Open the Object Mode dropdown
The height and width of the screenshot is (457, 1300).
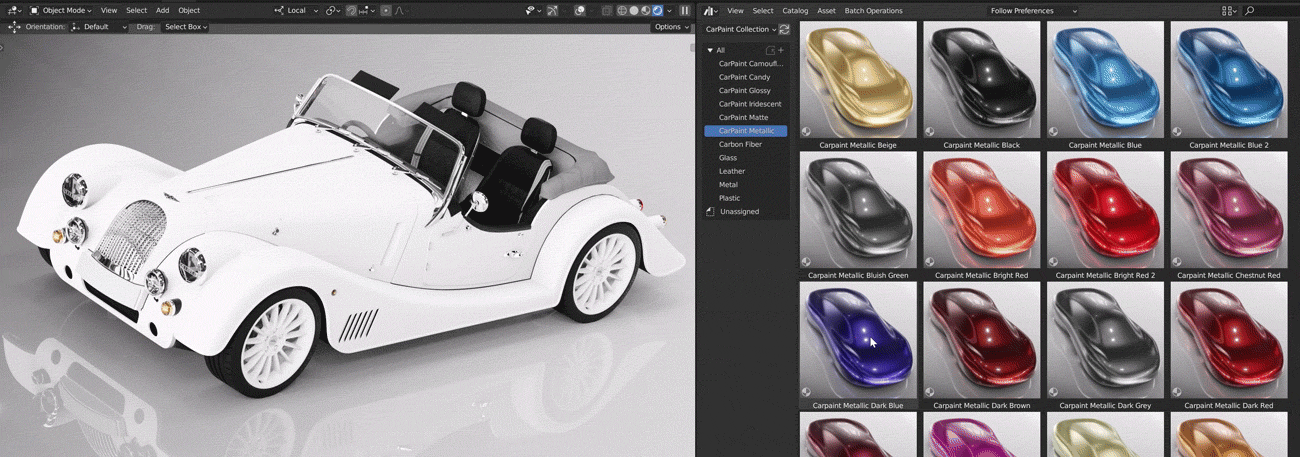[62, 10]
